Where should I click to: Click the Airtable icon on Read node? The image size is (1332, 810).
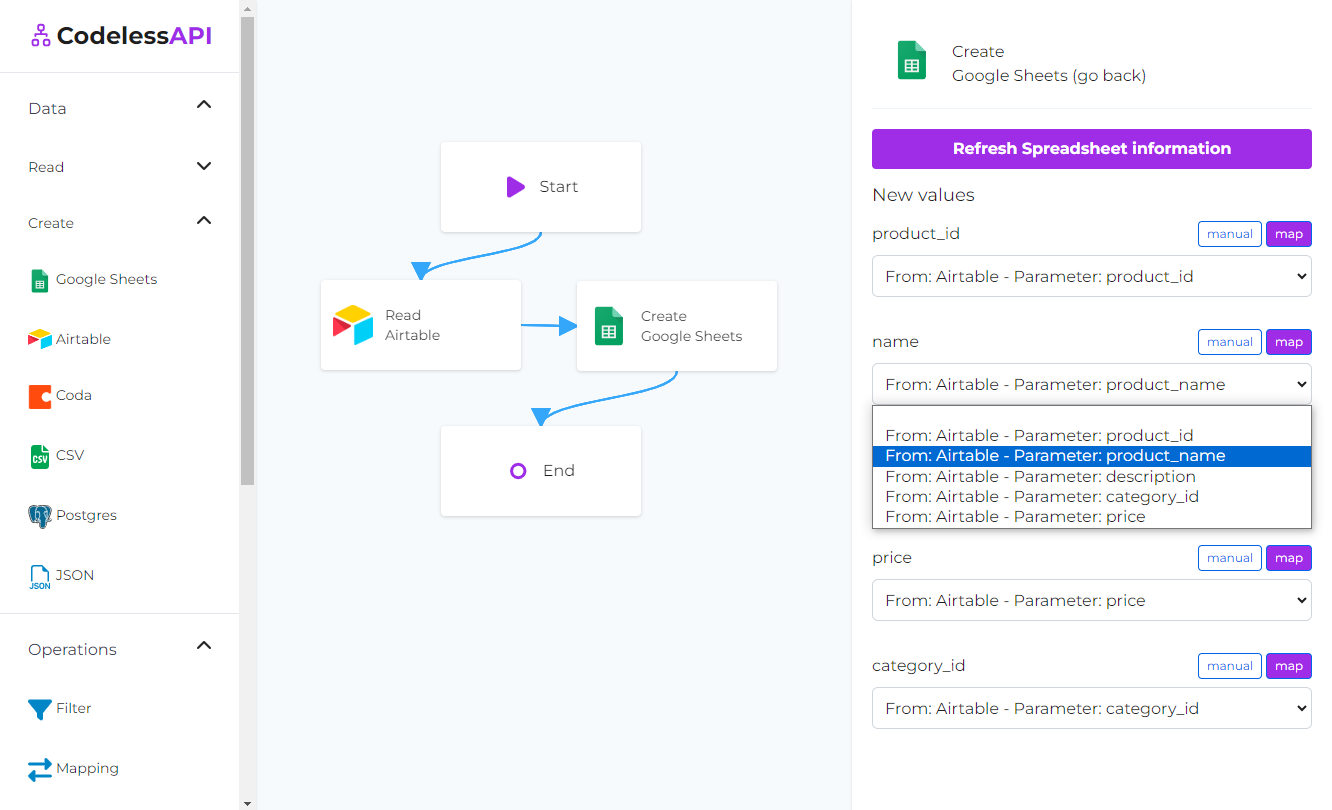(353, 325)
